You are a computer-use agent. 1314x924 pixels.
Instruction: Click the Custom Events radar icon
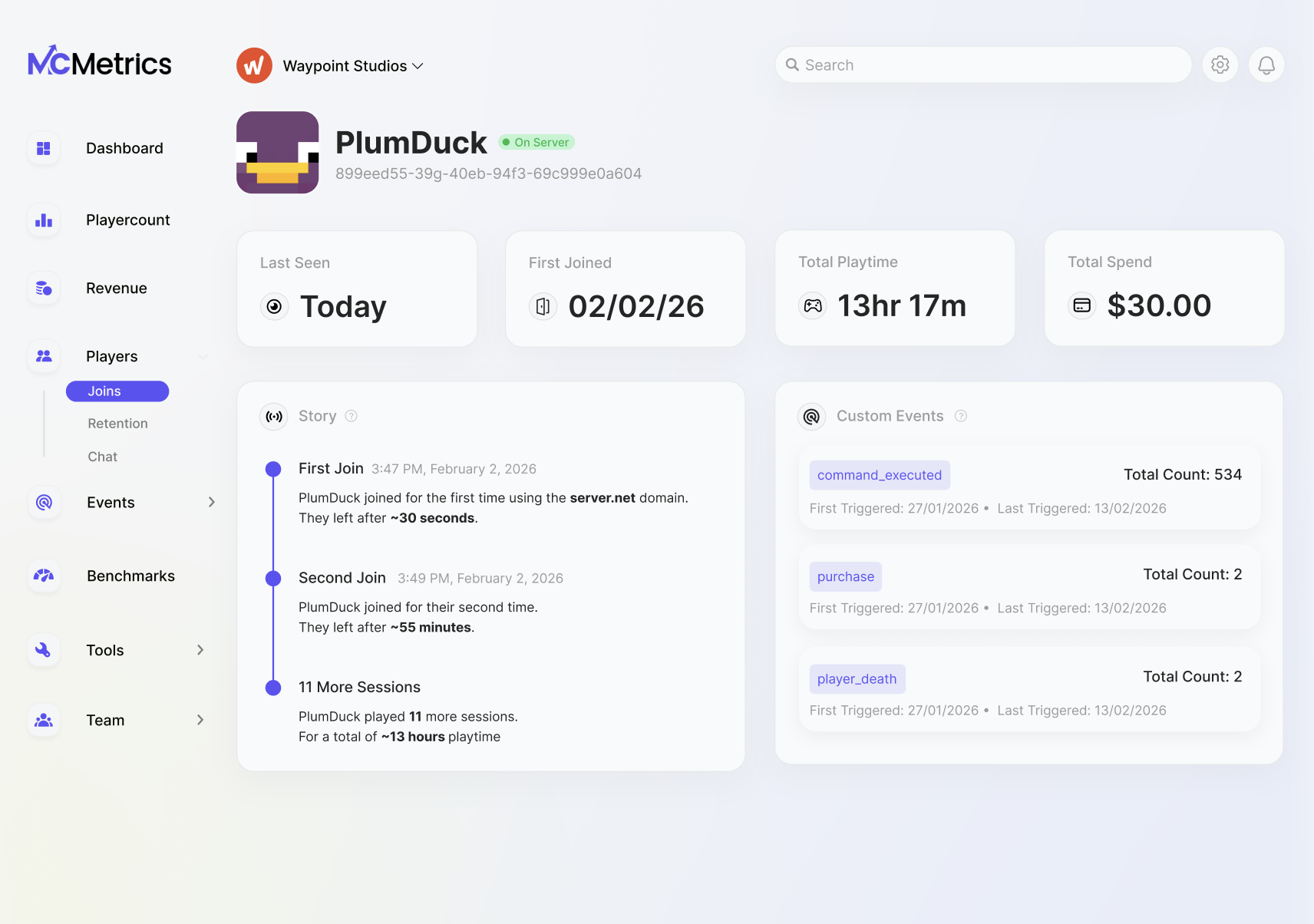812,417
